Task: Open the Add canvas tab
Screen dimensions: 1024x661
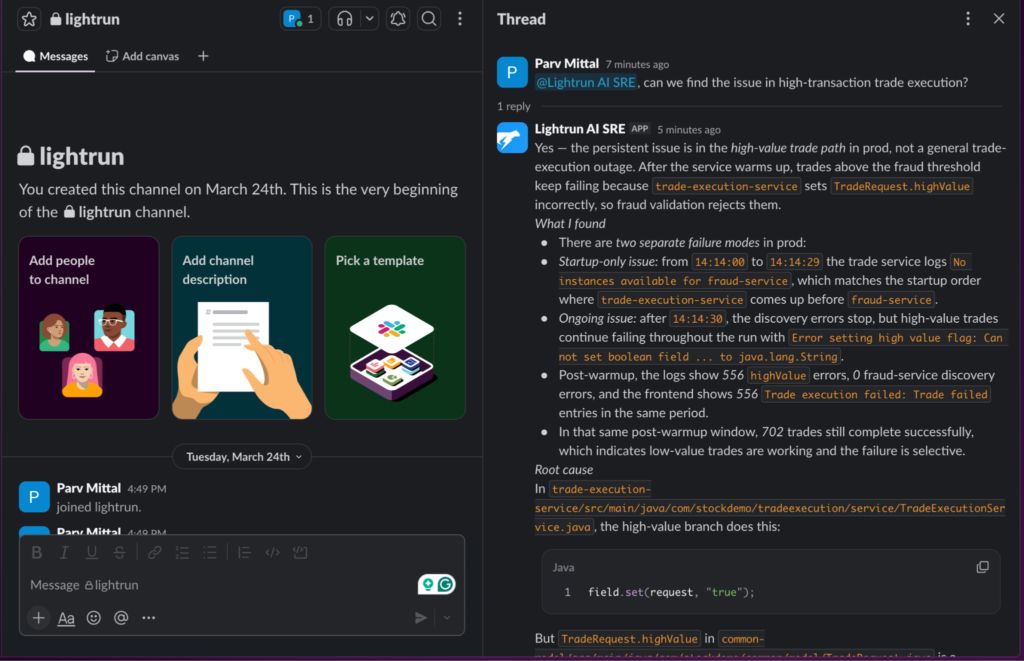Action: [141, 56]
